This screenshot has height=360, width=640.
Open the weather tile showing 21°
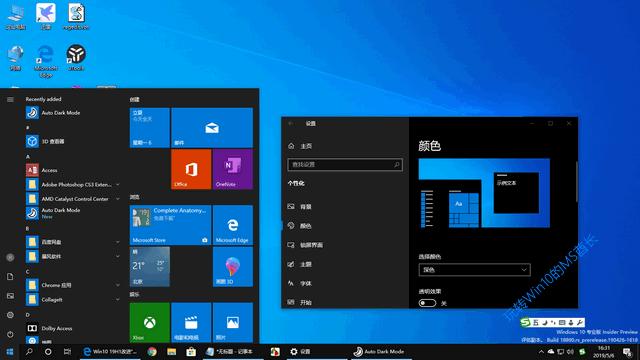click(x=149, y=267)
